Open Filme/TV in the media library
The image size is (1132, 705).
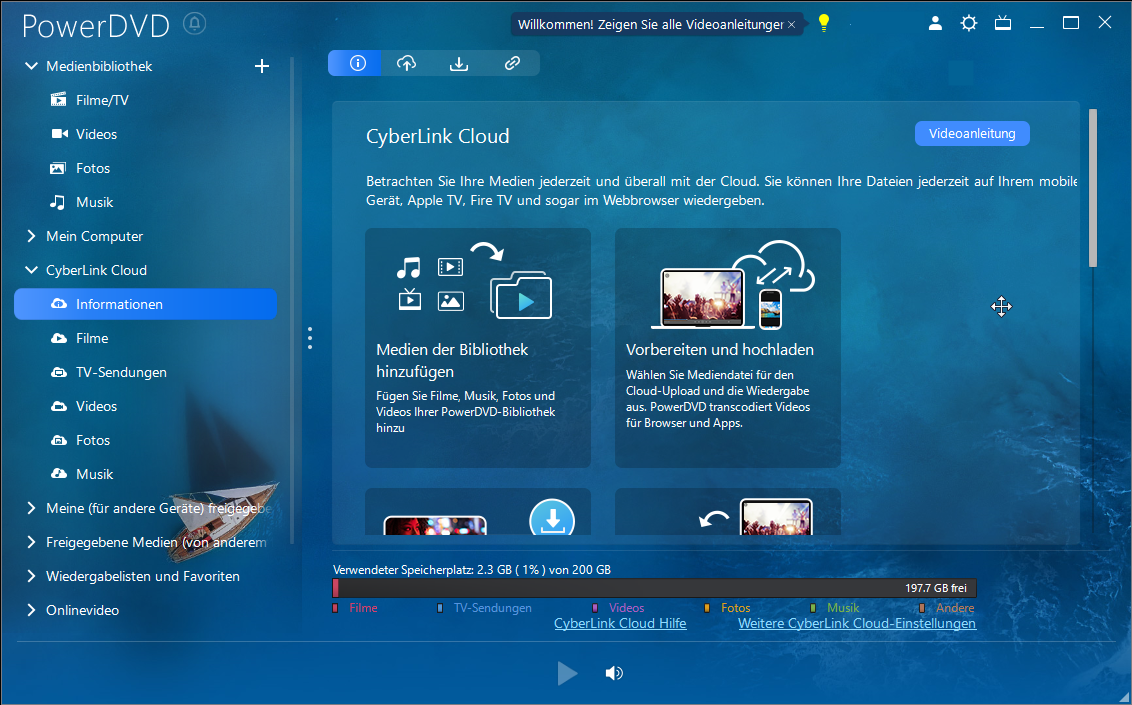click(102, 100)
